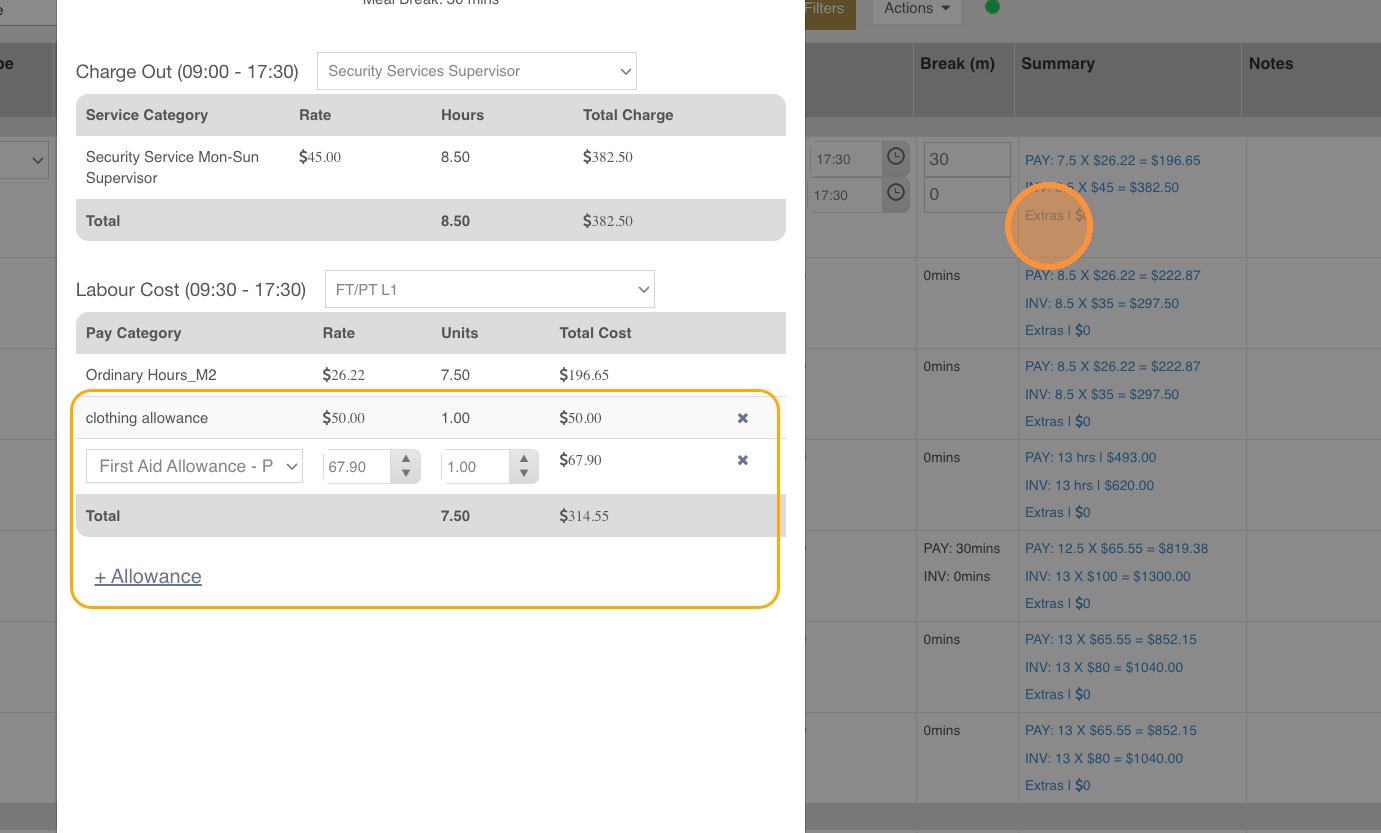The width and height of the screenshot is (1381, 833).
Task: Click the Filters button
Action: [829, 11]
